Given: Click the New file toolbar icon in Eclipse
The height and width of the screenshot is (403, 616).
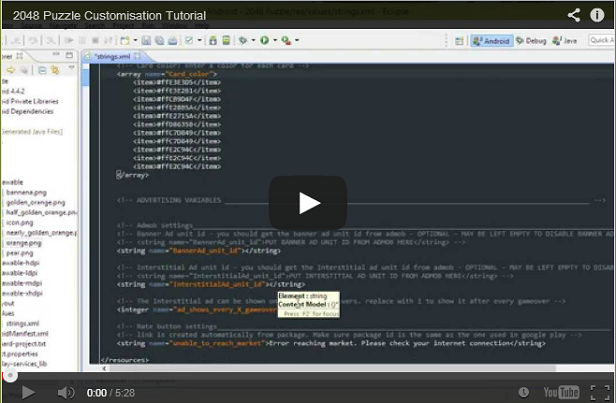Looking at the screenshot, I should click(x=125, y=40).
